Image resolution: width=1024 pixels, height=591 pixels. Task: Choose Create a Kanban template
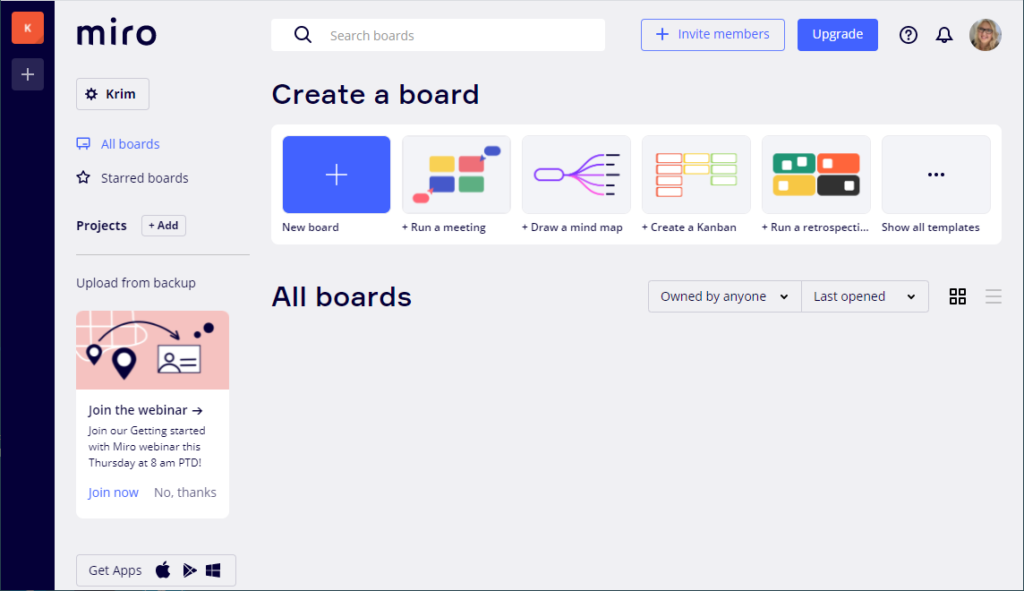coord(696,174)
